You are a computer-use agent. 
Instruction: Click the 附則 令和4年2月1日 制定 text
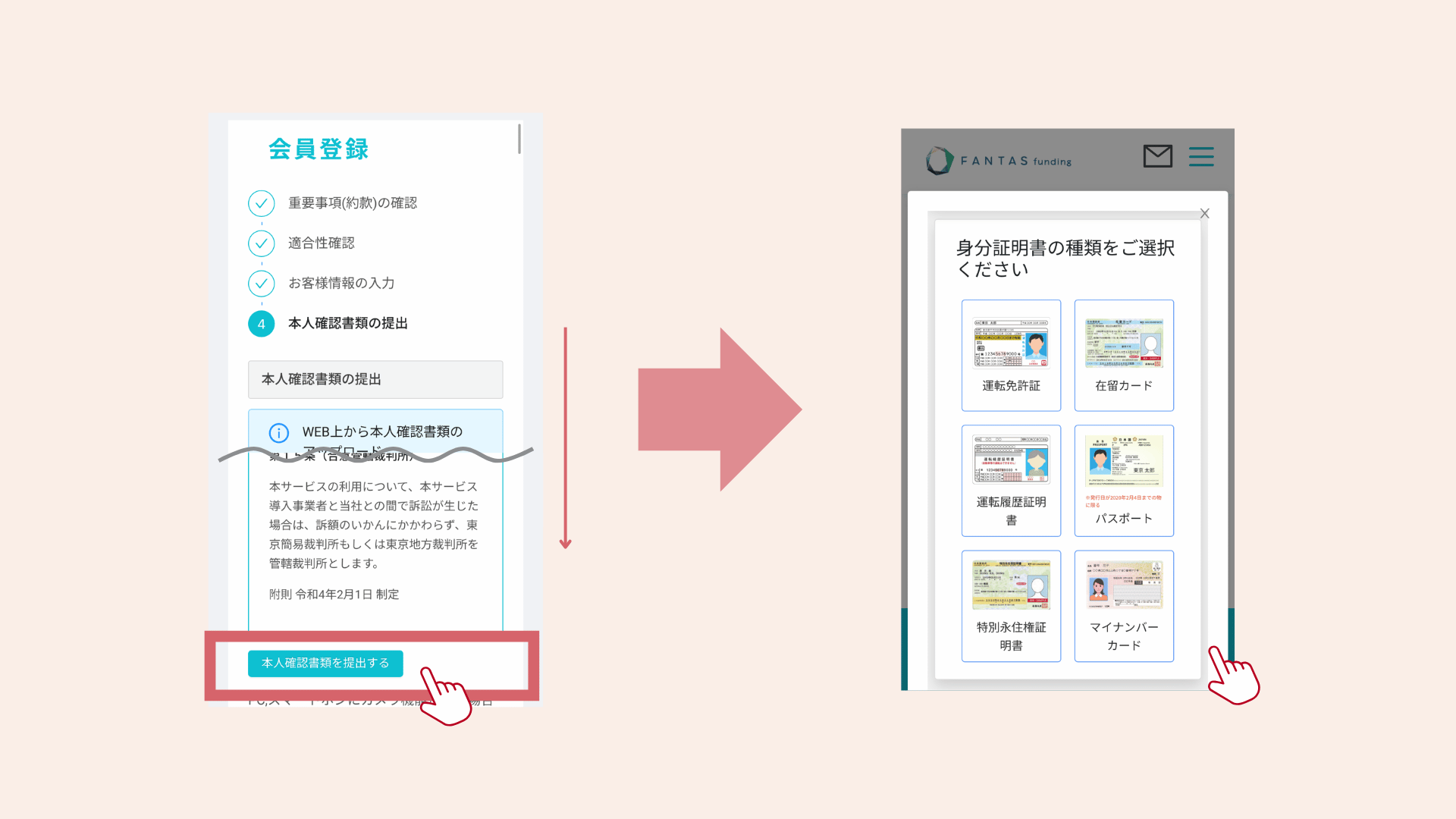(334, 595)
